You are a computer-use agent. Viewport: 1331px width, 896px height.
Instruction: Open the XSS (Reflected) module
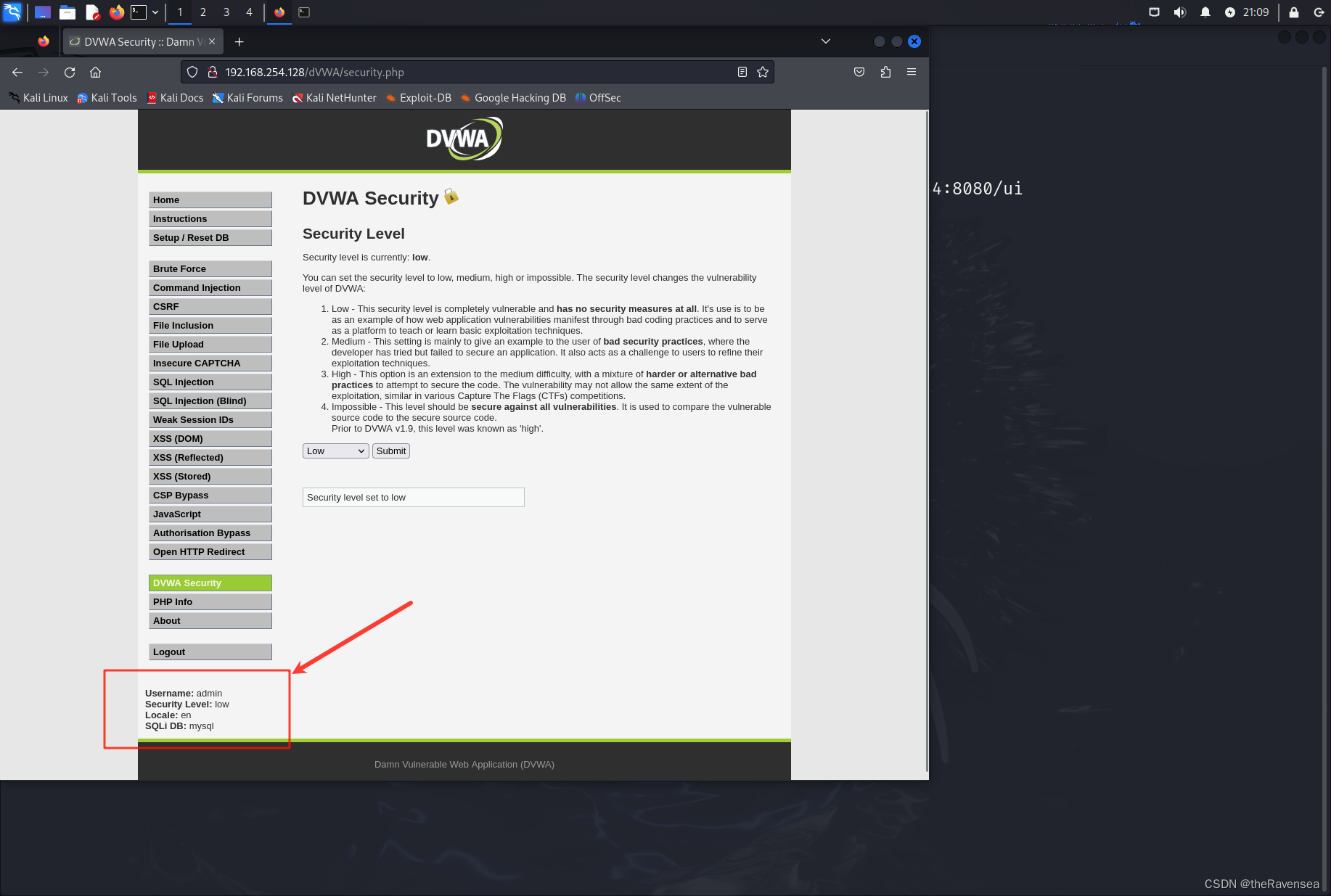coord(210,458)
